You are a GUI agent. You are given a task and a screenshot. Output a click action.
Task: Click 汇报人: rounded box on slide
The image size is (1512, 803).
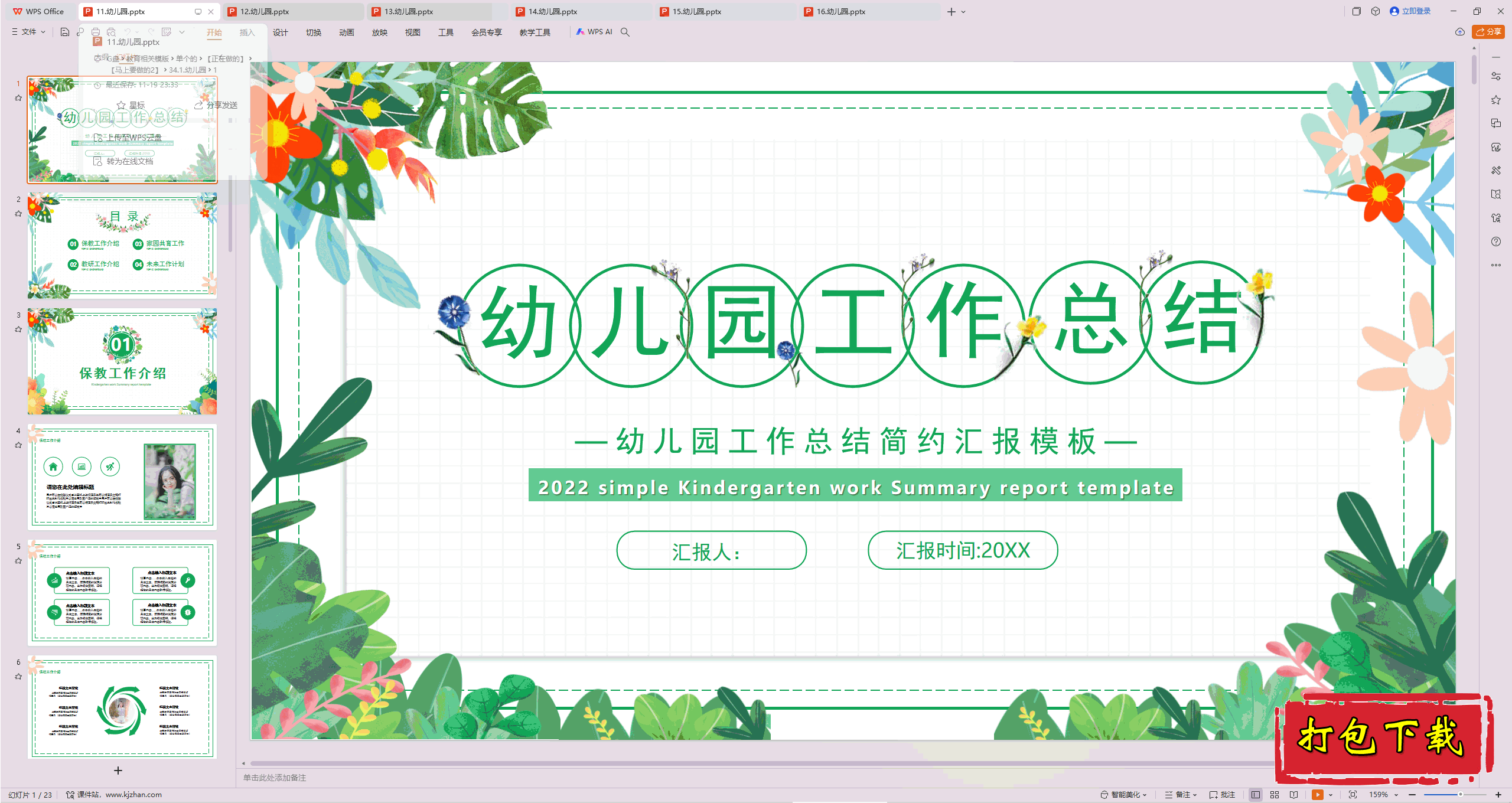[712, 550]
